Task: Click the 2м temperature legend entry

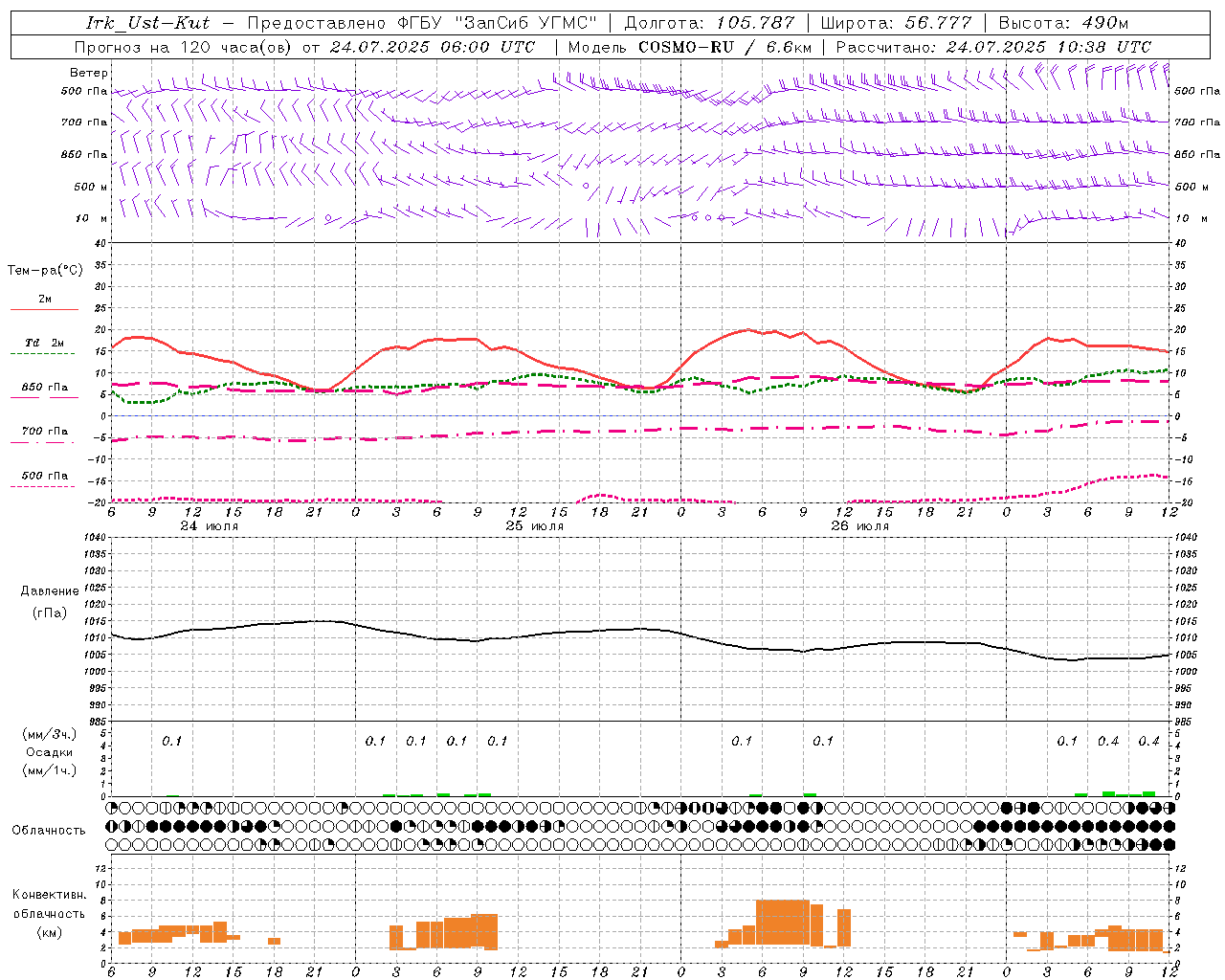Action: point(45,300)
